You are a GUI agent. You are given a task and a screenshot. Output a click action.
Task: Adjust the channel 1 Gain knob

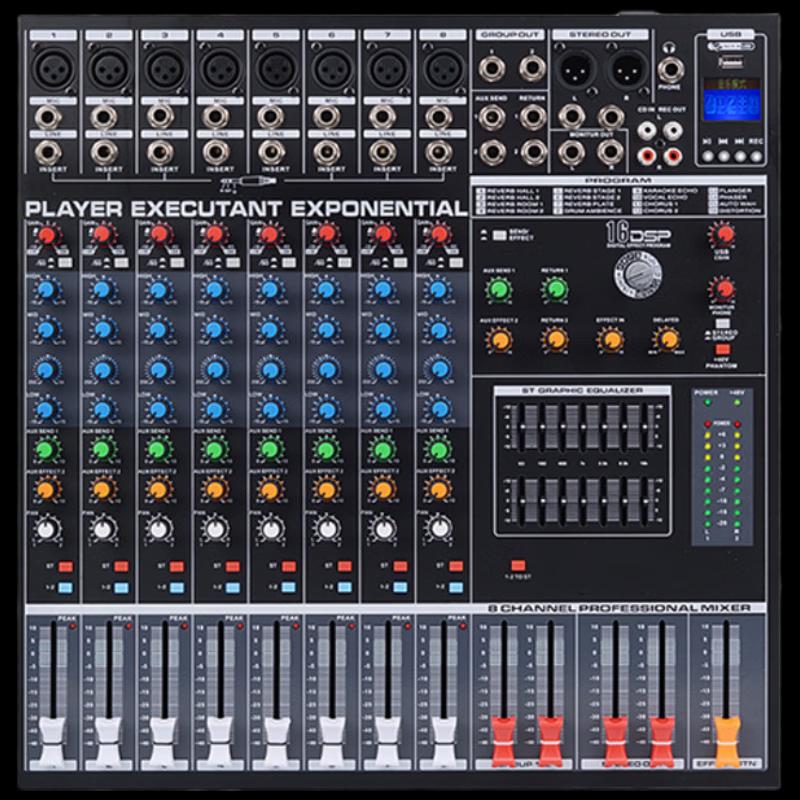(x=47, y=234)
